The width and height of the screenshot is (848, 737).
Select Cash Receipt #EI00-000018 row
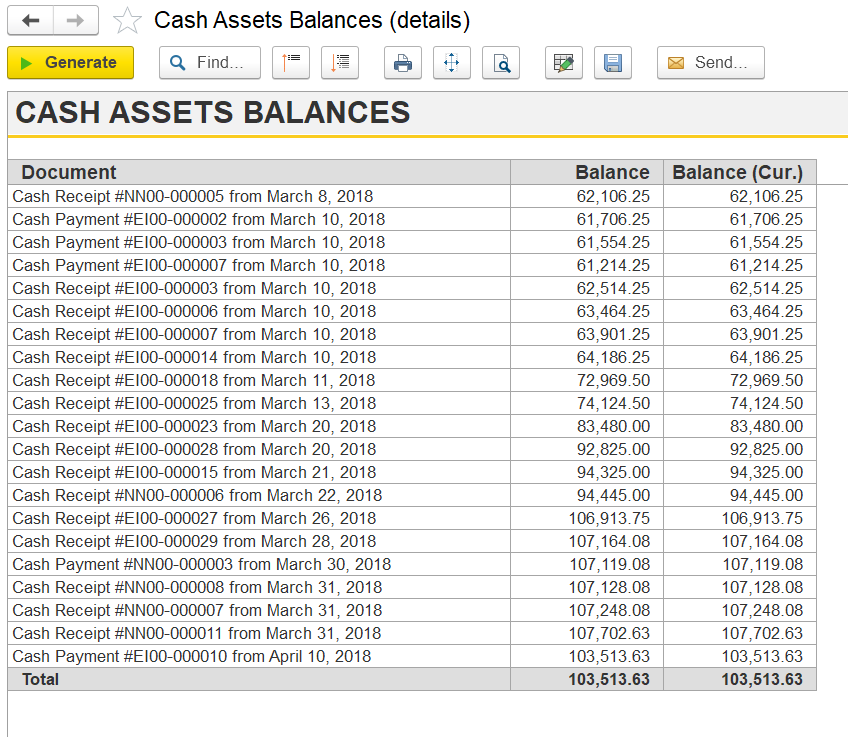pos(194,380)
